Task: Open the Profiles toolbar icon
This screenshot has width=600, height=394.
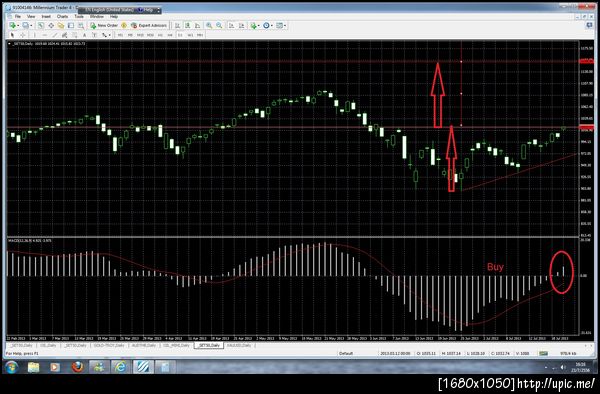Action: point(25,26)
